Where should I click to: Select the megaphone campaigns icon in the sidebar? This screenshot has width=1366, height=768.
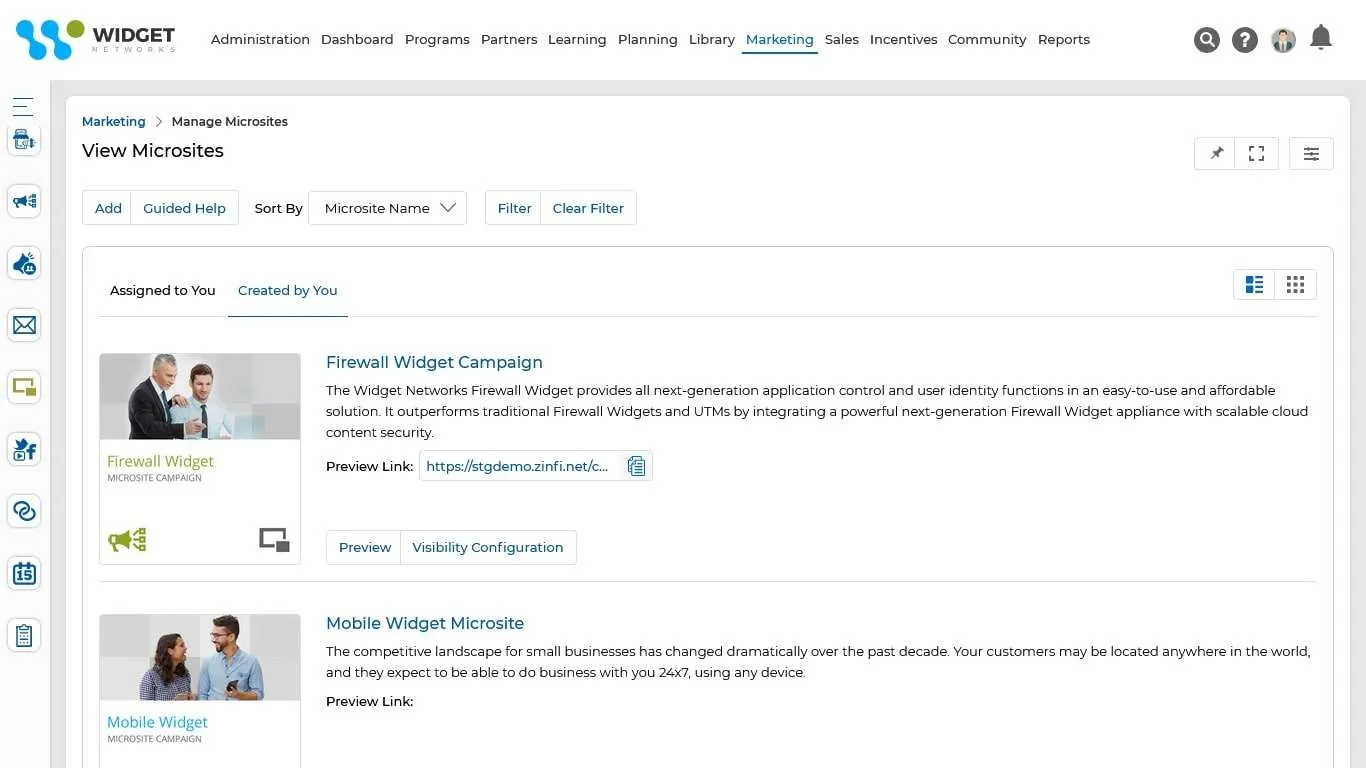pyautogui.click(x=24, y=201)
